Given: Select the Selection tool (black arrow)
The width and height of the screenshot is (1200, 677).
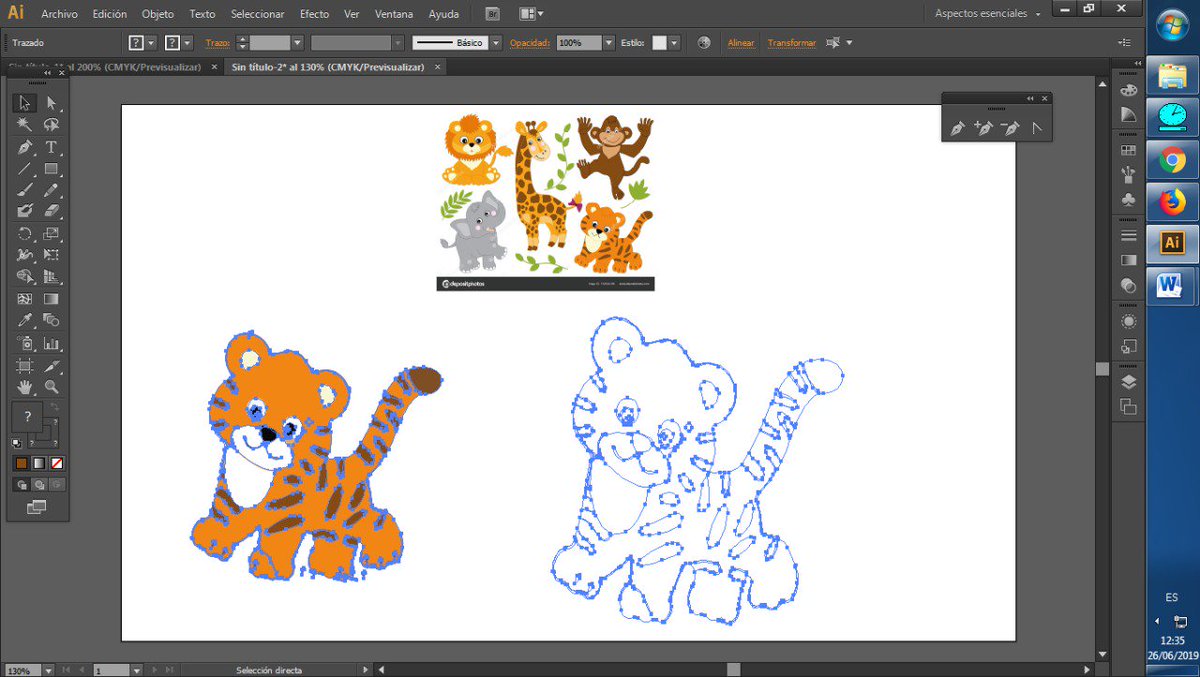Looking at the screenshot, I should (25, 103).
